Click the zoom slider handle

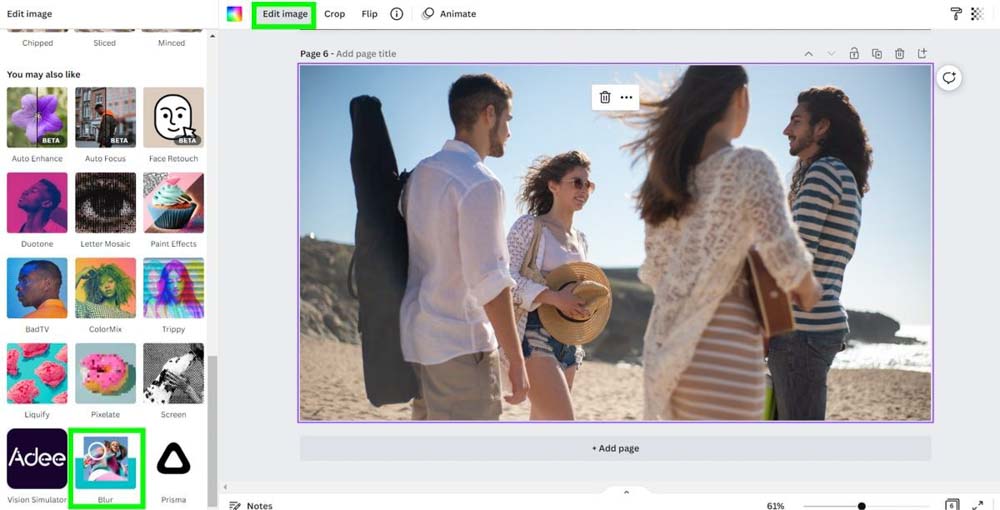pyautogui.click(x=861, y=506)
